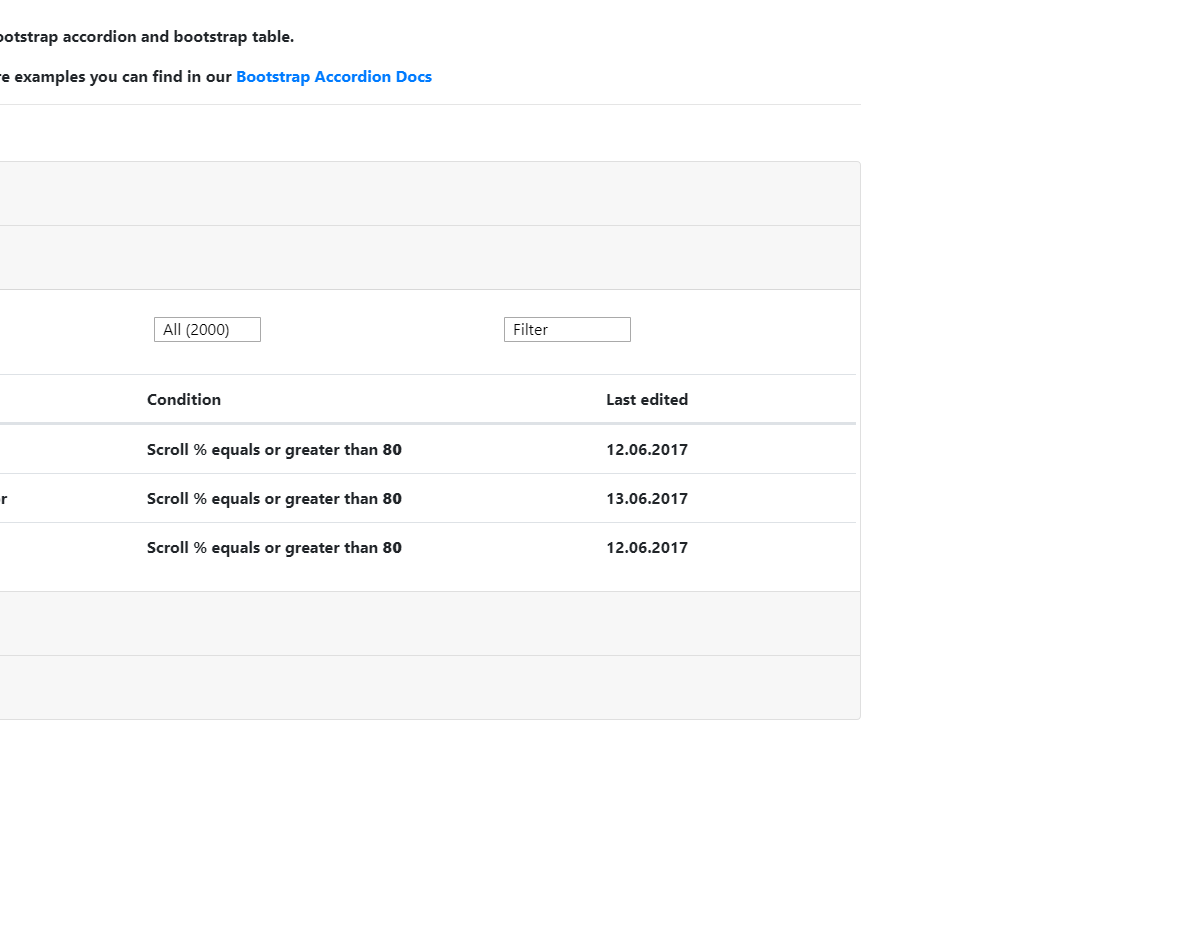Screen dimensions: 1200x952
Task: Expand the accordion header just below the table
Action: (428, 624)
